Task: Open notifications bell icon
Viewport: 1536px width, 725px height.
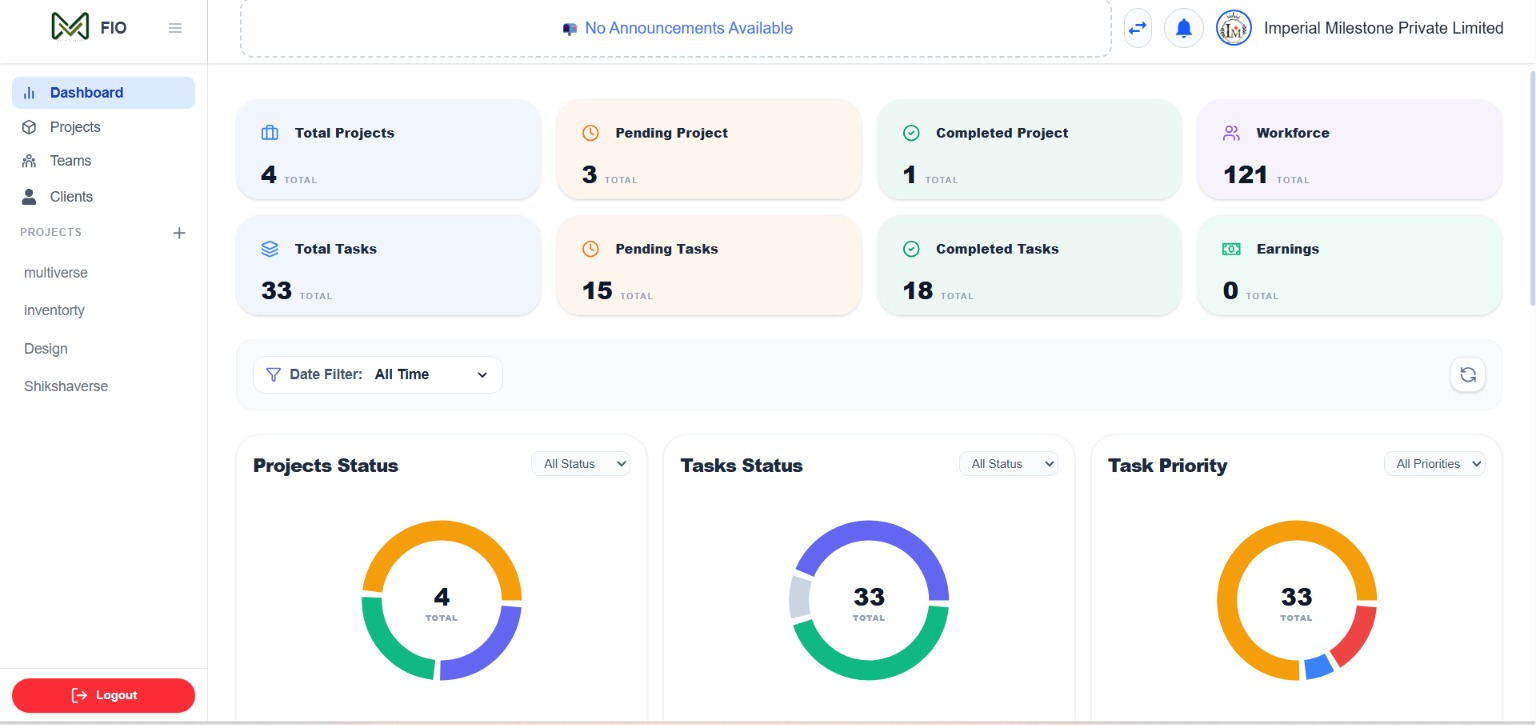Action: tap(1184, 28)
